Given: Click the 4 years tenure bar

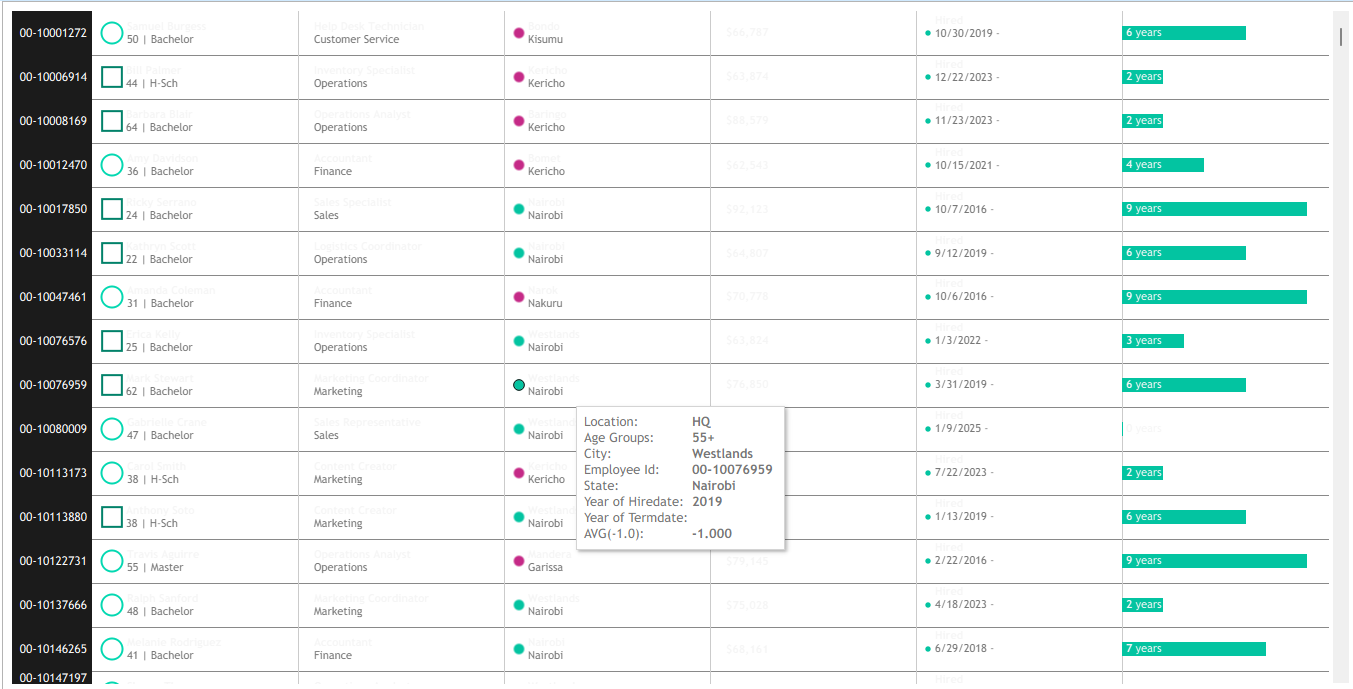Looking at the screenshot, I should point(1163,165).
